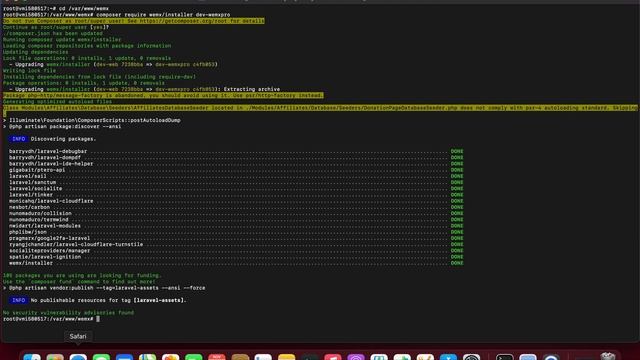Screen dimensions: 640x360
Task: Click the 'barryvdh/laravel-dompdf' package row
Action: click(x=236, y=157)
